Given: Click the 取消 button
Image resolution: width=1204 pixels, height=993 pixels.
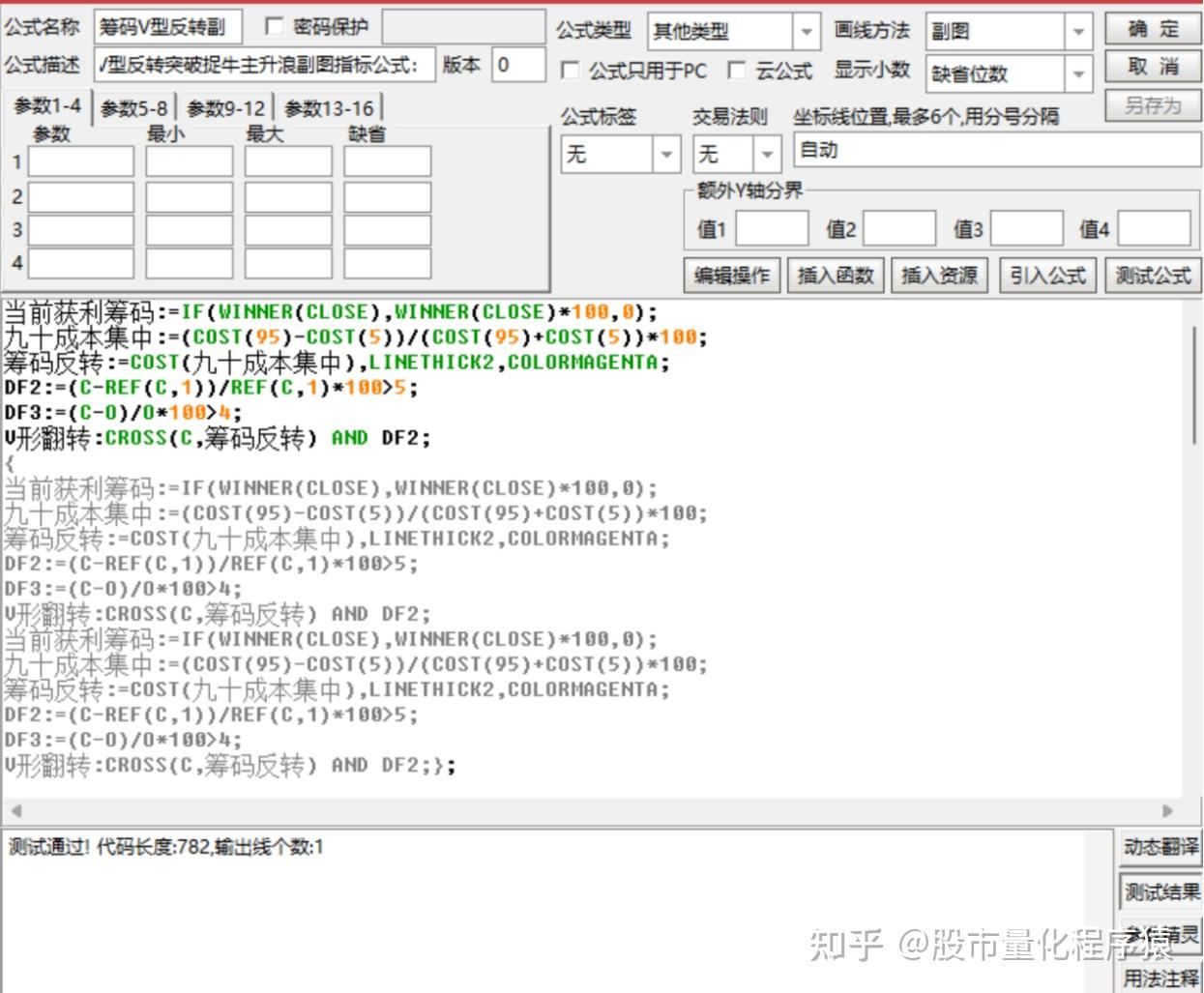Looking at the screenshot, I should (x=1153, y=67).
